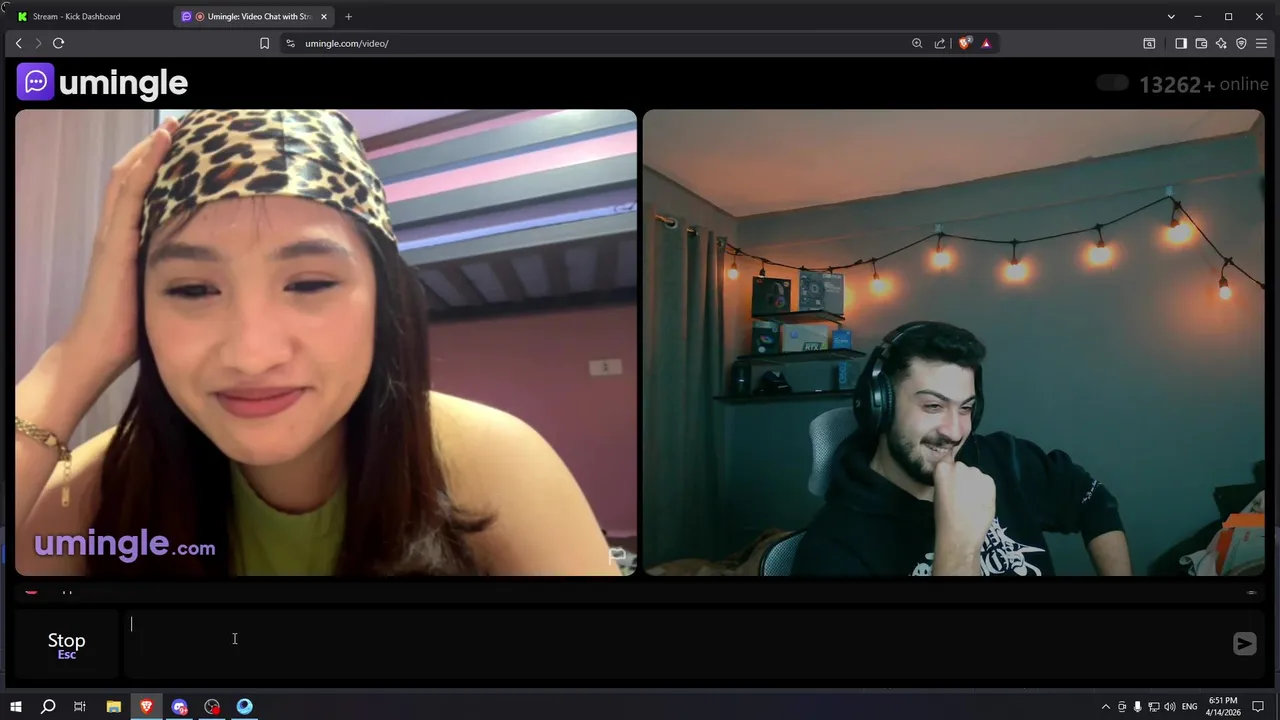Screen dimensions: 1280x720
Task: Bookmark this page with the bookmark icon
Action: point(264,43)
